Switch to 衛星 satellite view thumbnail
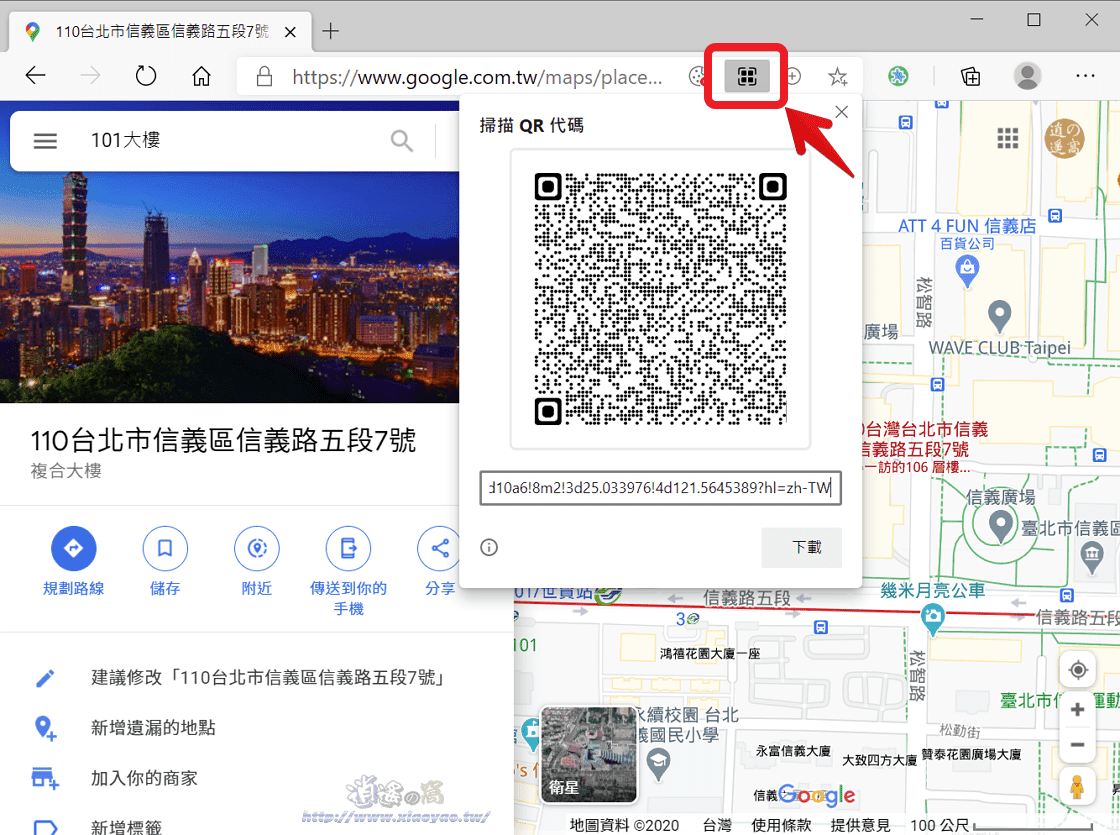The image size is (1120, 835). tap(589, 754)
